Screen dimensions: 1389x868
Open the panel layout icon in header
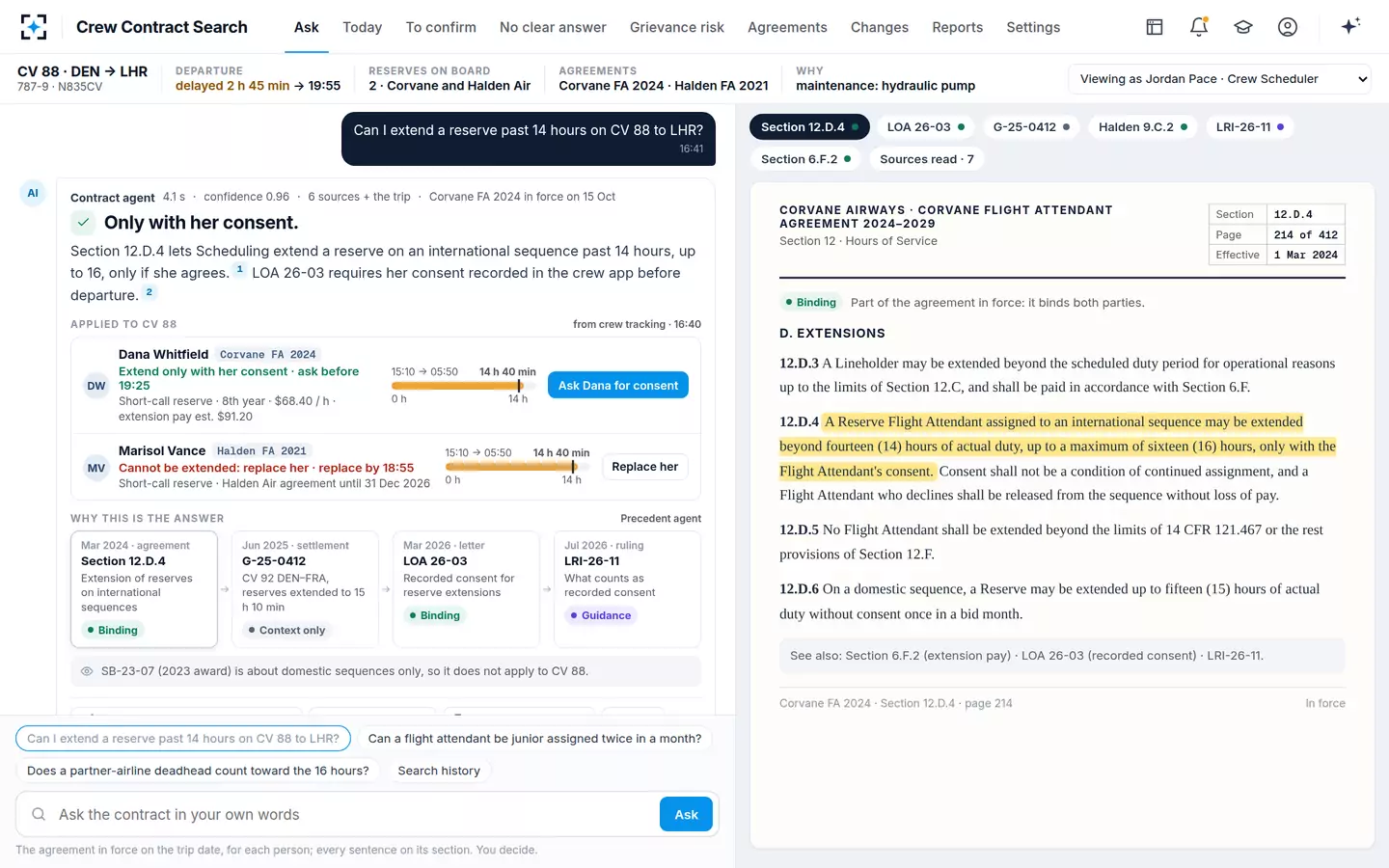tap(1155, 27)
